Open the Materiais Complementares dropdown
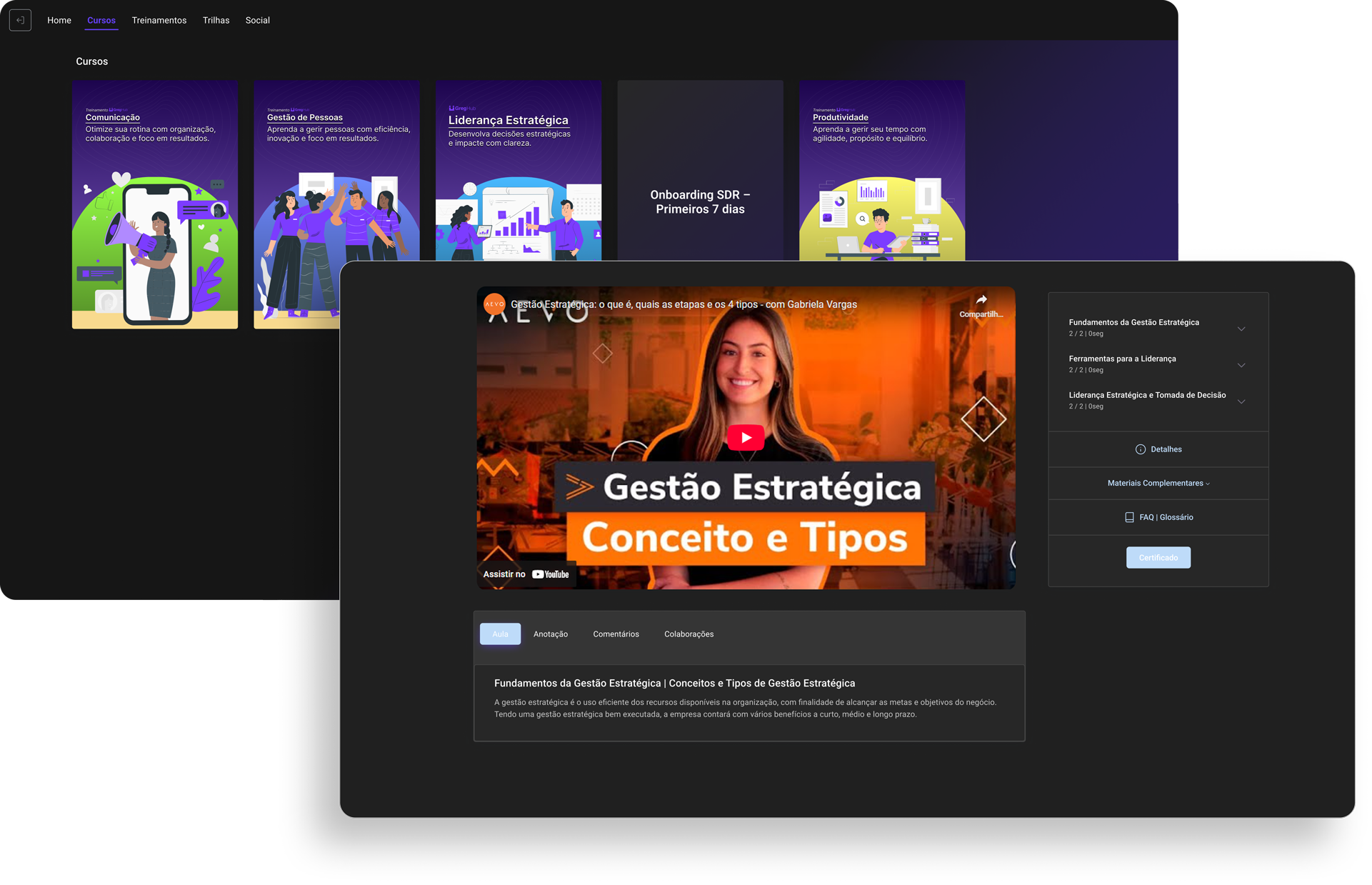Screen dimensions: 1372x885 (1158, 484)
